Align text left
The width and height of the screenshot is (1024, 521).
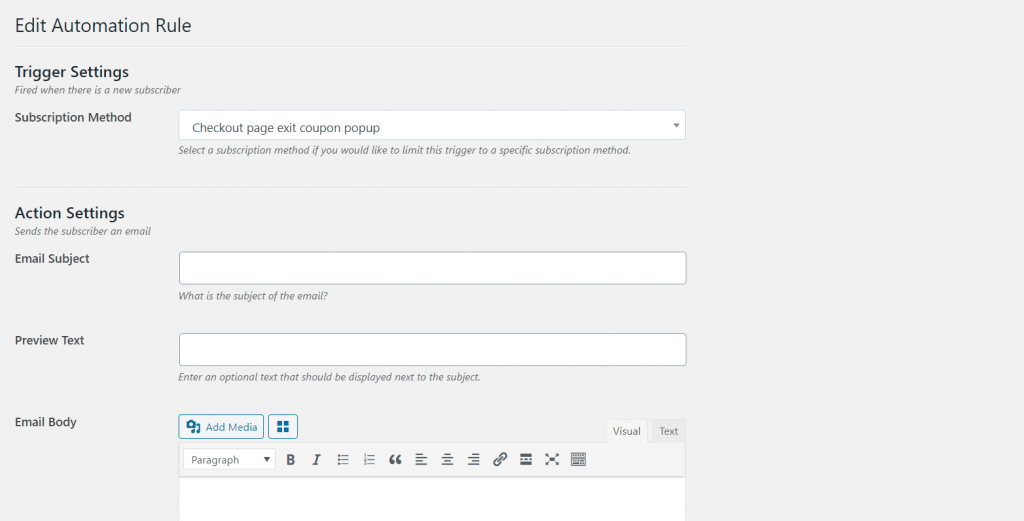421,460
